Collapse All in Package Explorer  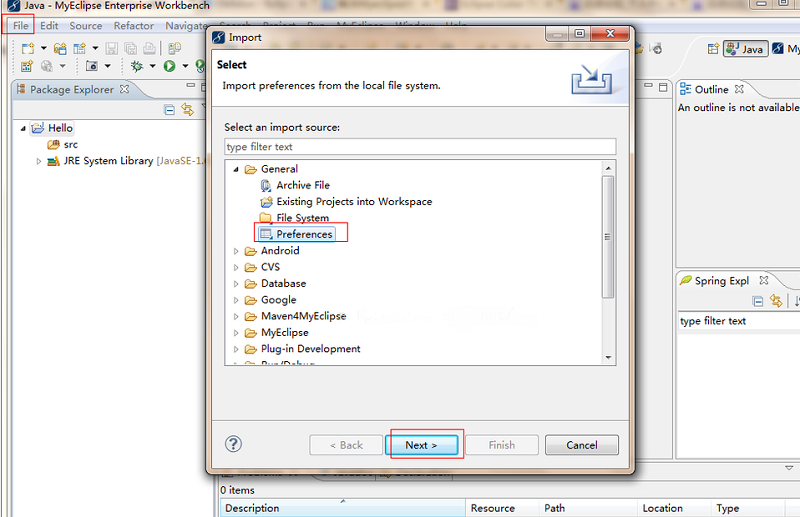170,110
